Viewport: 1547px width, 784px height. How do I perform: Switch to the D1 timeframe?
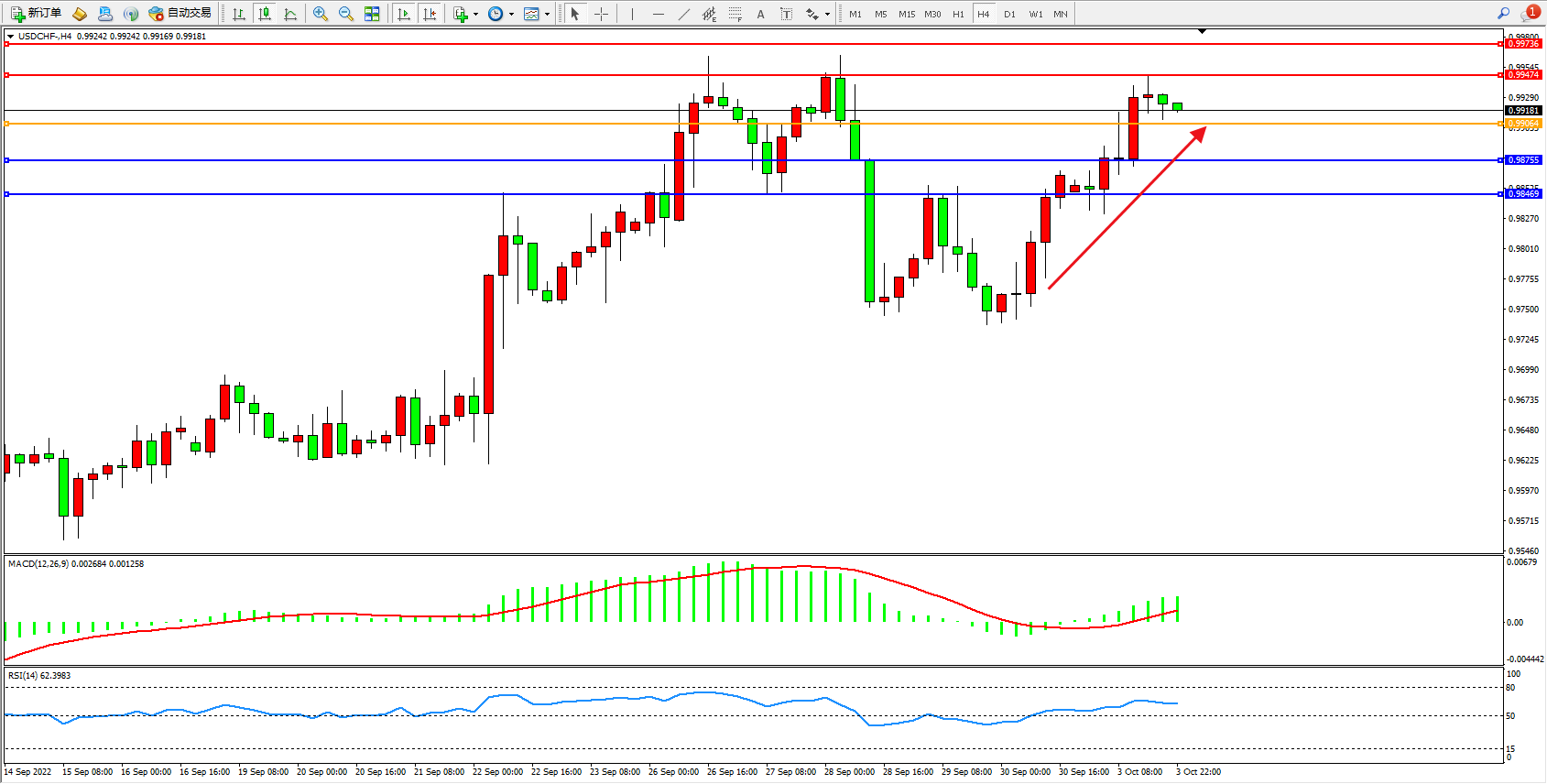1009,14
